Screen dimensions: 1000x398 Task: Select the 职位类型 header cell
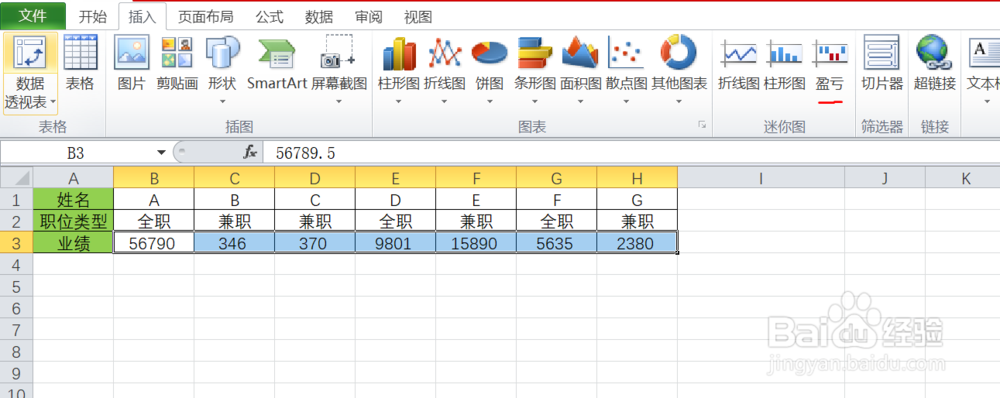73,221
